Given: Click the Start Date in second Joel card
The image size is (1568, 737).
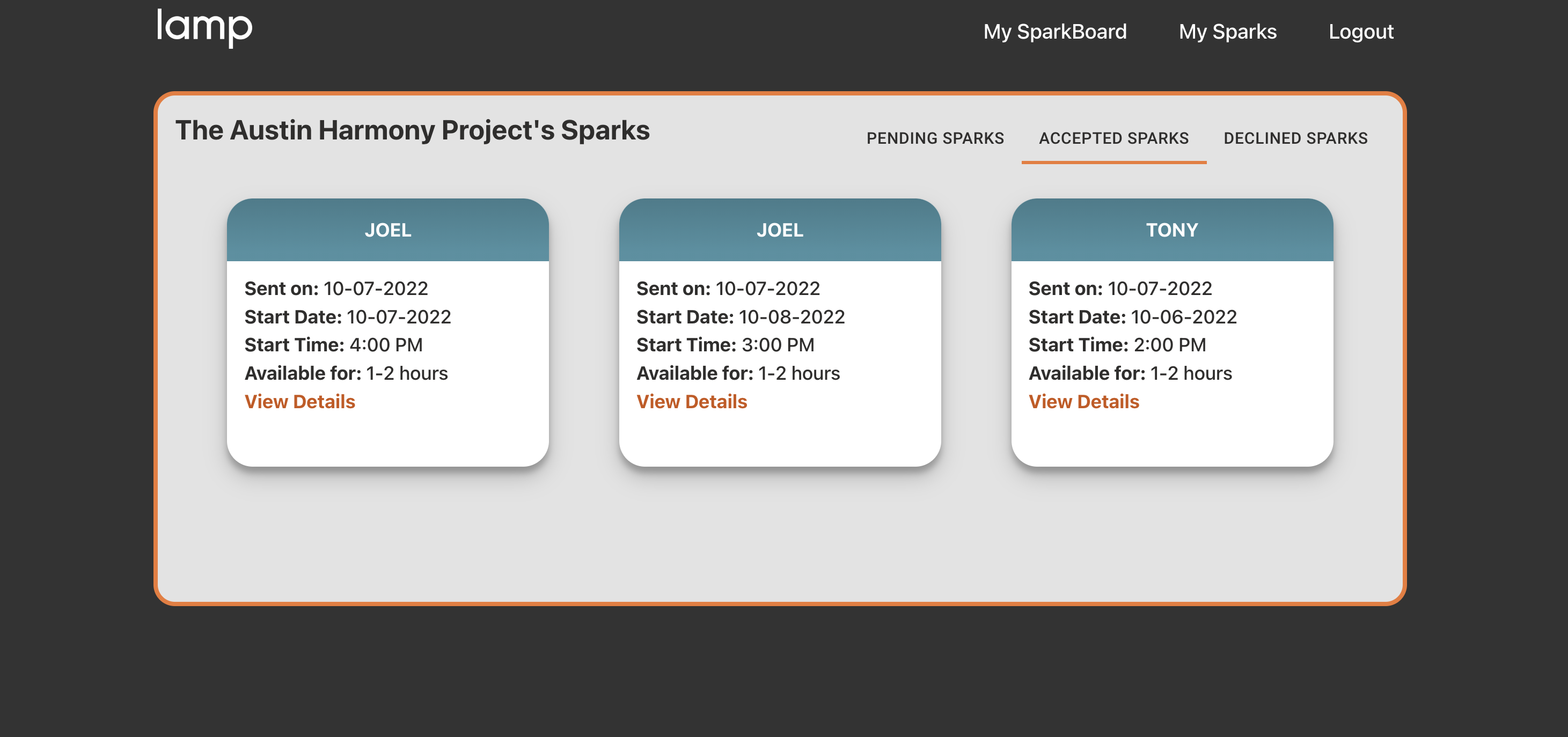Looking at the screenshot, I should (x=740, y=316).
